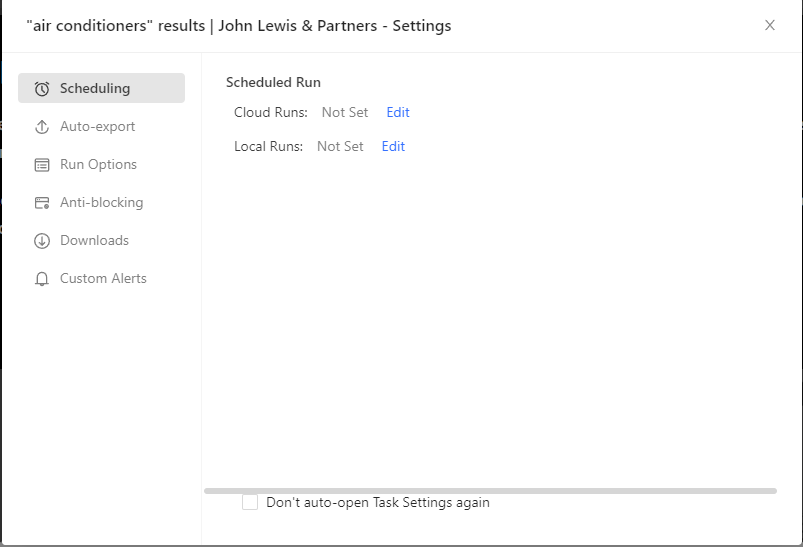Click the Scheduling alarm clock icon
Viewport: 803px width, 547px height.
pos(42,89)
